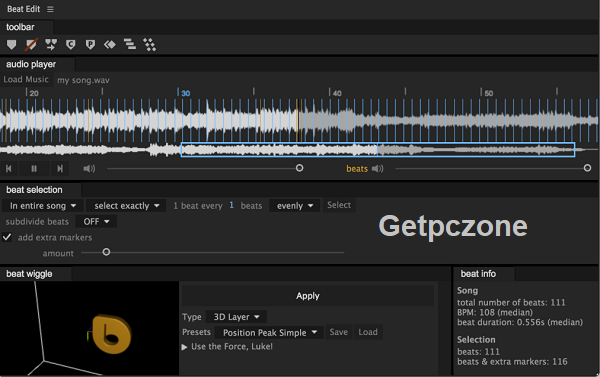Click the total number of beats: 111 text

click(x=511, y=302)
